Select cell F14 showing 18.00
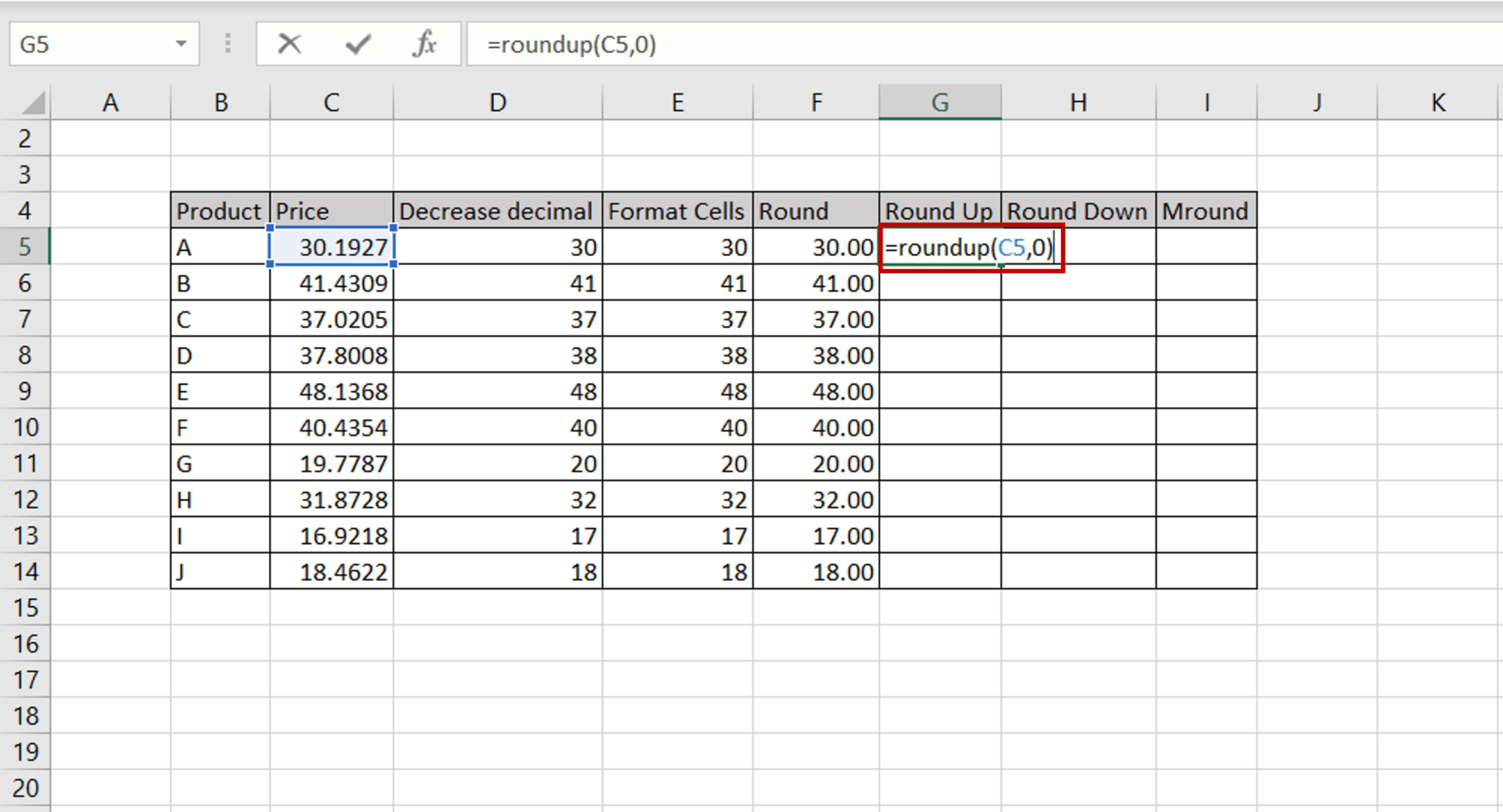 816,571
